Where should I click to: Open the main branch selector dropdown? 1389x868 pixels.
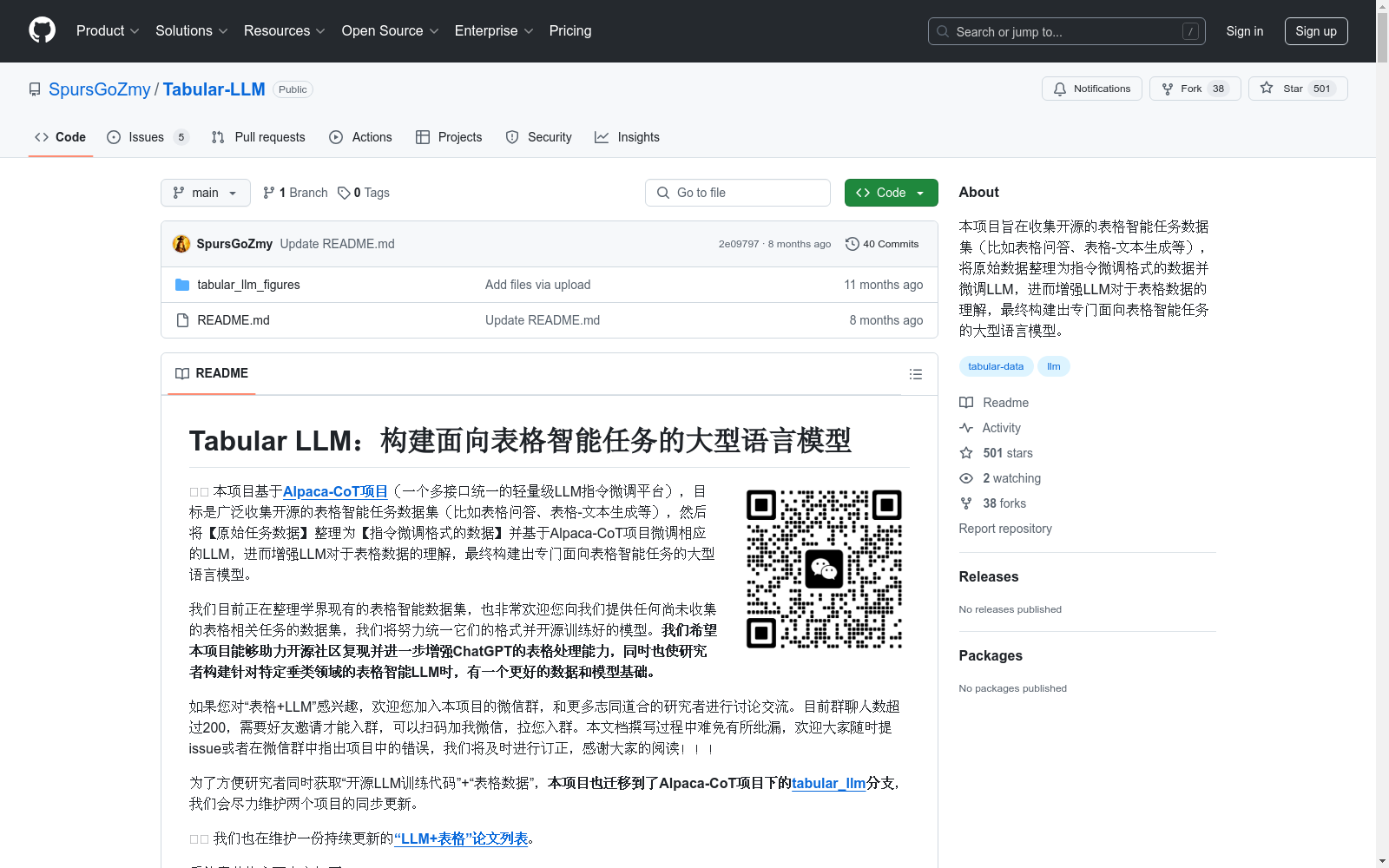tap(205, 193)
